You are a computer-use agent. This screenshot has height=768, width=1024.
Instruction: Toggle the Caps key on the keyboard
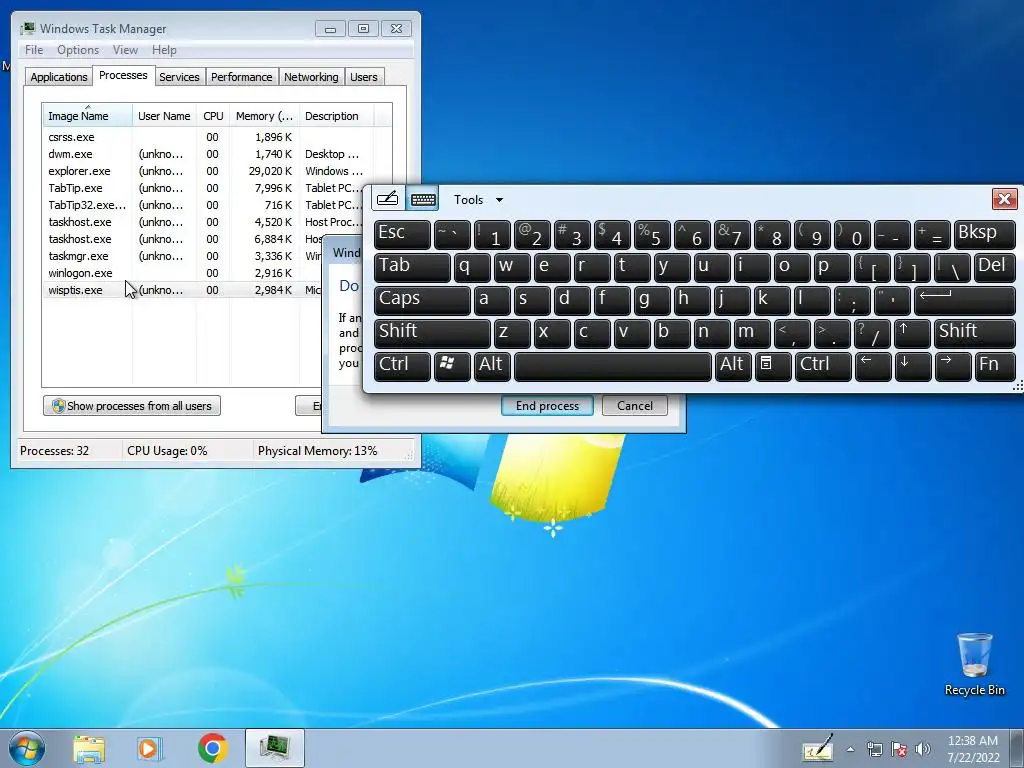(x=422, y=300)
